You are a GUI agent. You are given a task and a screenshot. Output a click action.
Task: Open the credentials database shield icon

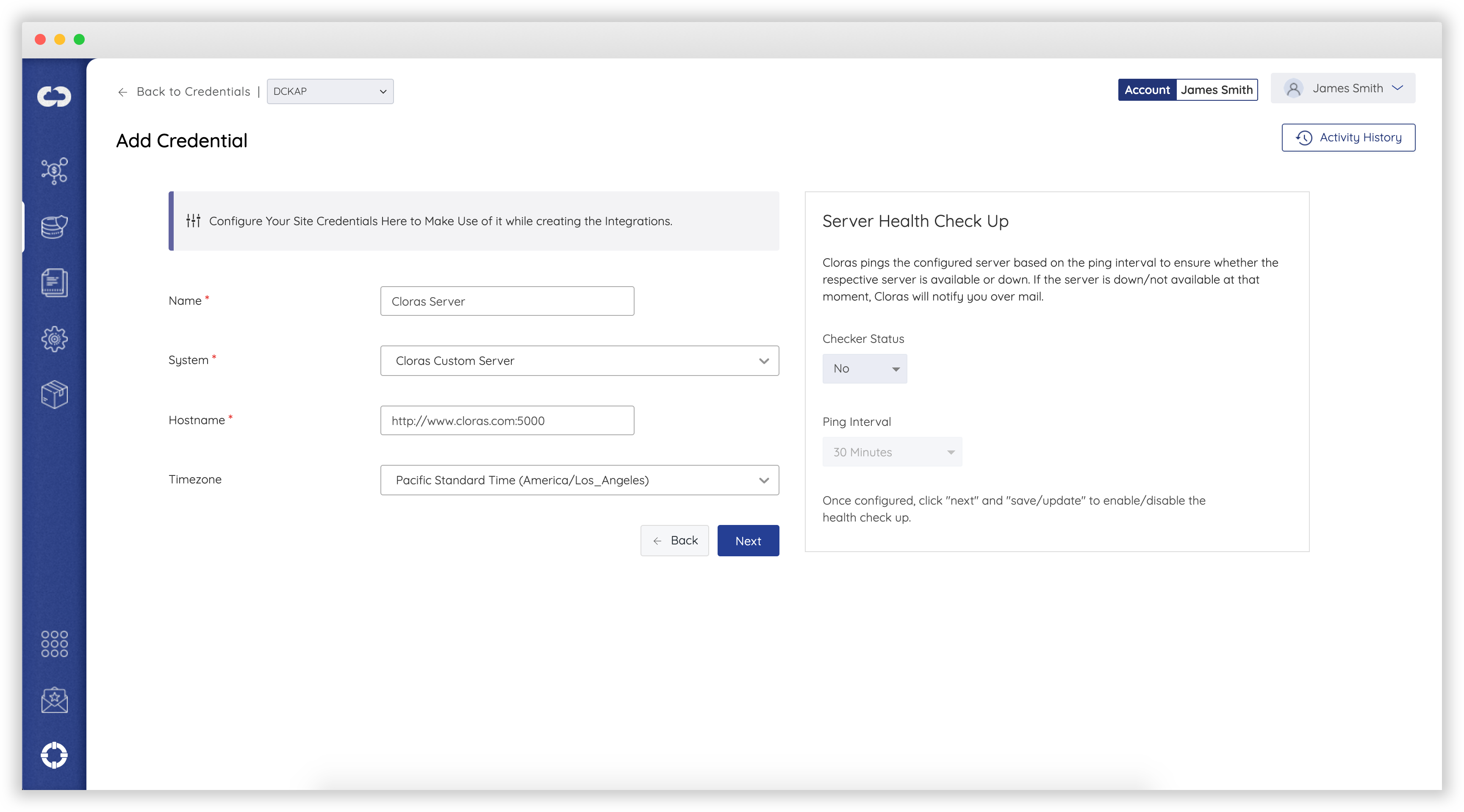pyautogui.click(x=54, y=226)
